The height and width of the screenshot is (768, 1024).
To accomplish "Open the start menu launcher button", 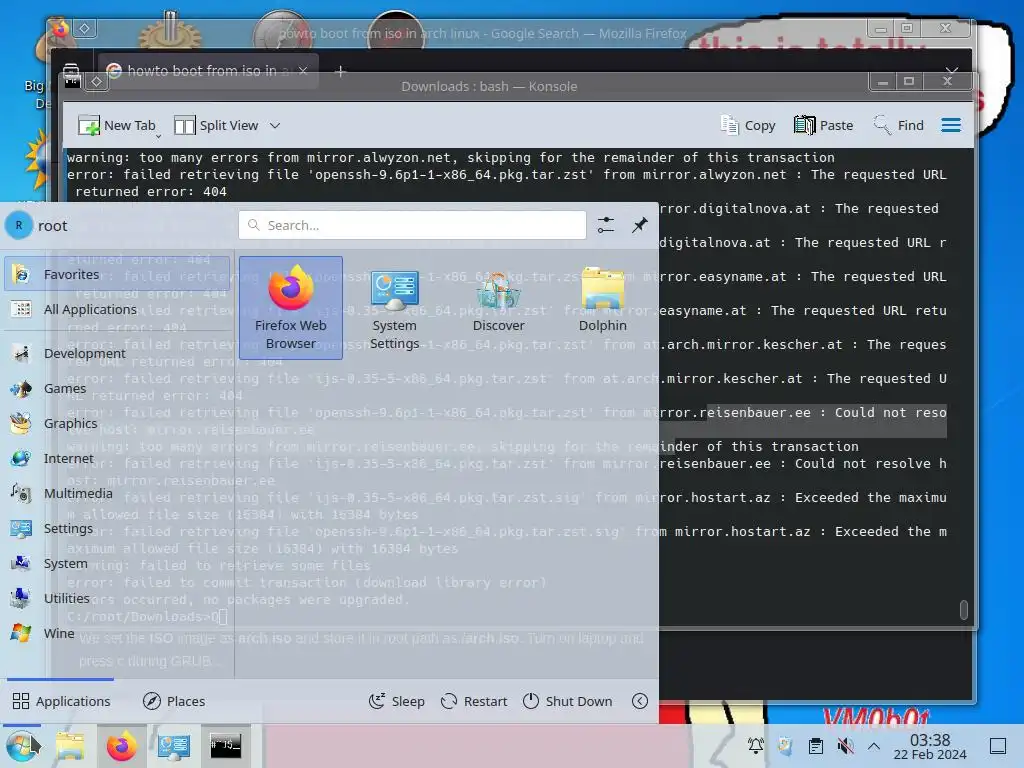I will [x=22, y=746].
